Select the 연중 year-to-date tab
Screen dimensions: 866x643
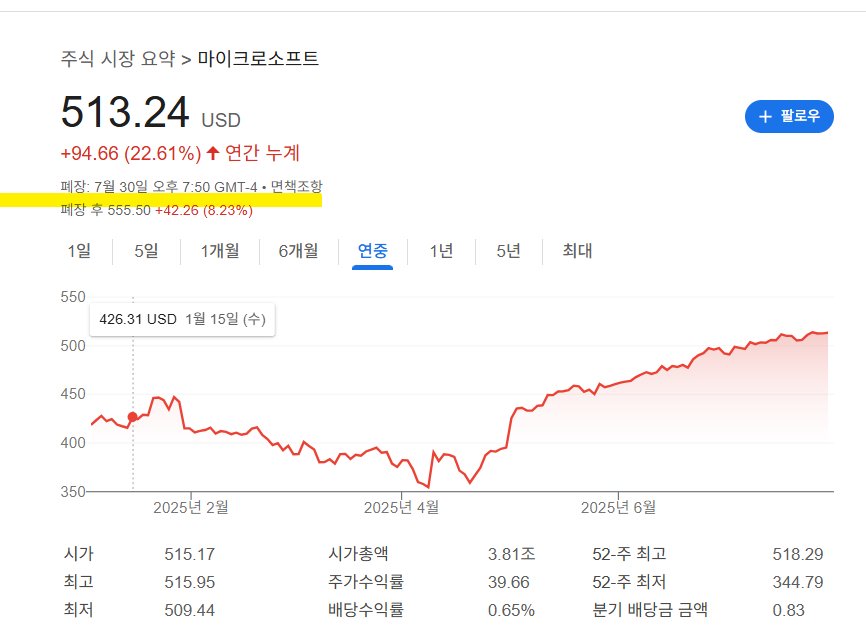click(373, 251)
